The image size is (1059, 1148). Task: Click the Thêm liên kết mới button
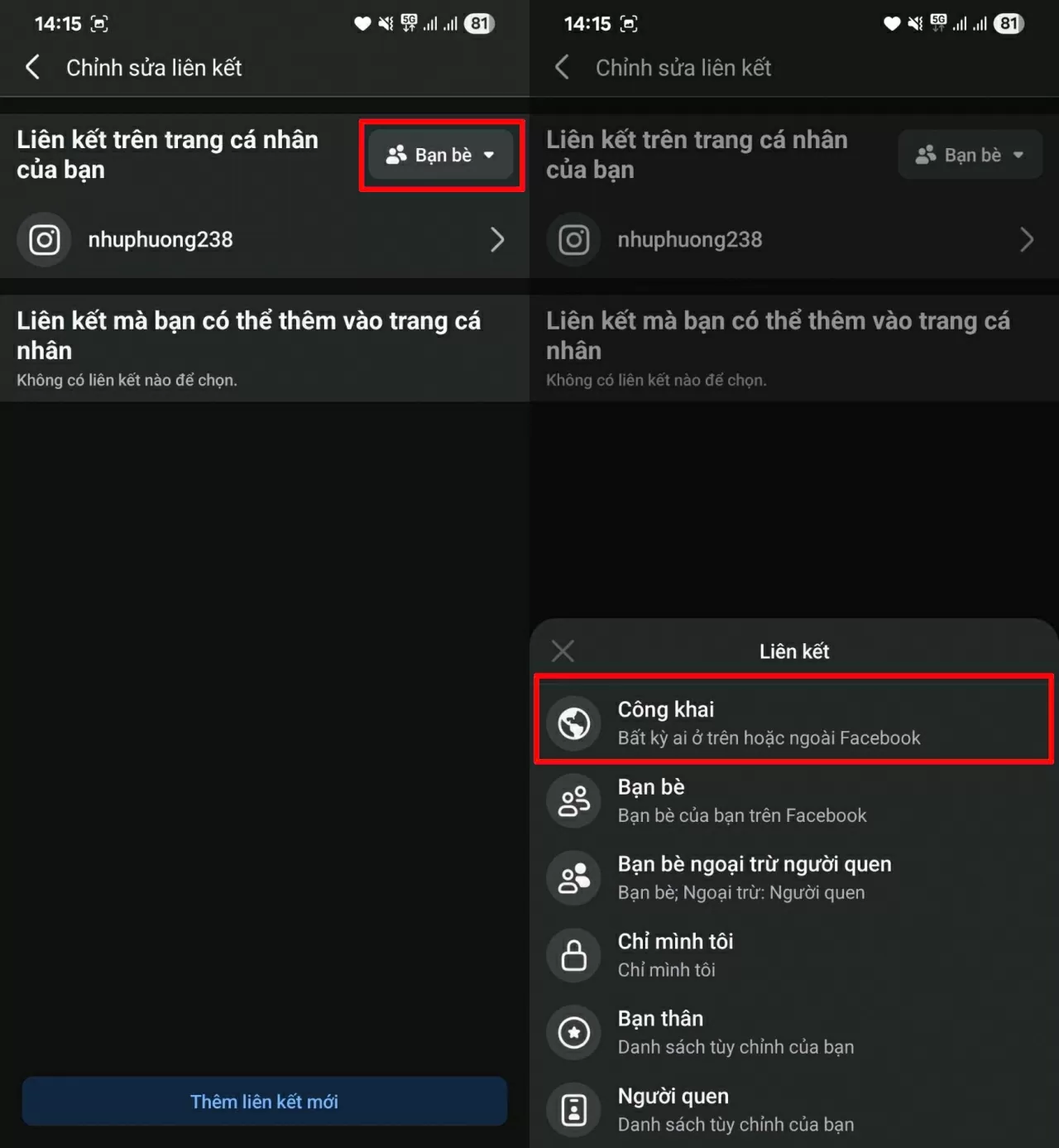coord(265,1101)
